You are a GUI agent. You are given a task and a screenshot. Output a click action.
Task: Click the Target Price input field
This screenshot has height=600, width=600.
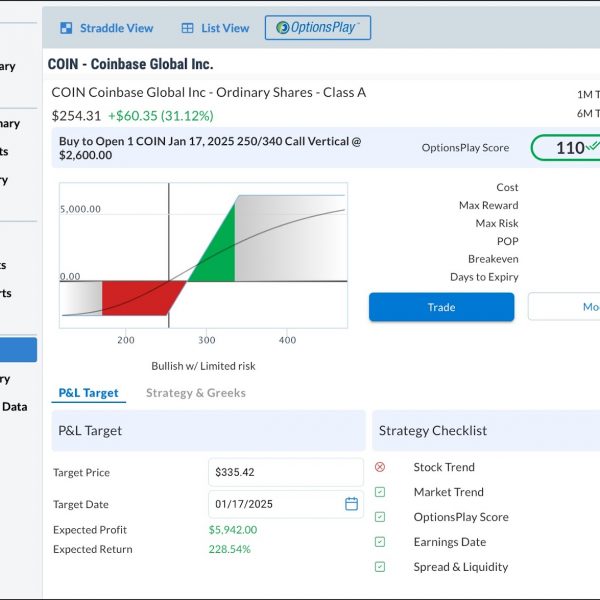click(286, 472)
